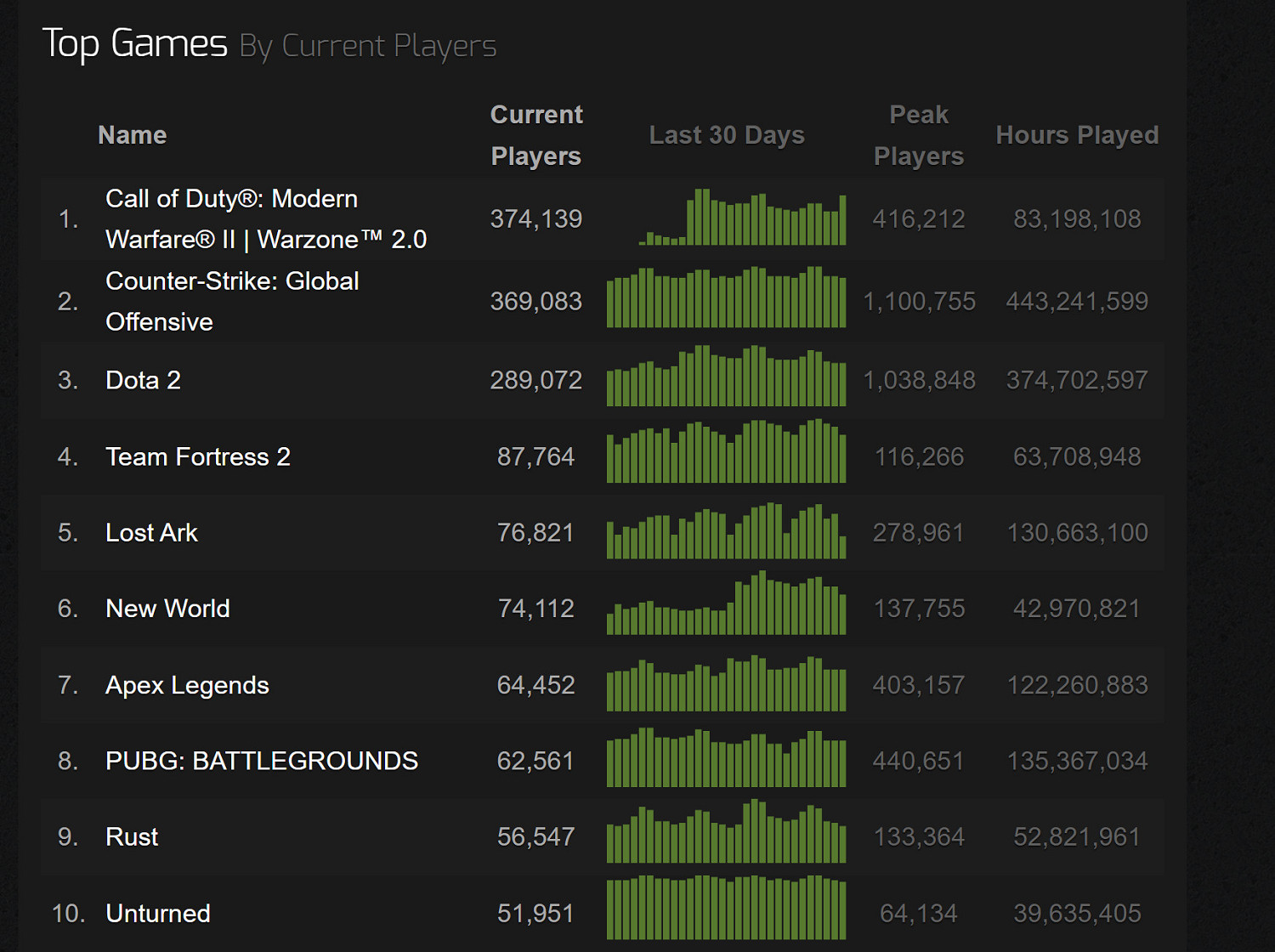This screenshot has width=1275, height=952.
Task: Open Apex Legends from the list
Action: click(187, 685)
